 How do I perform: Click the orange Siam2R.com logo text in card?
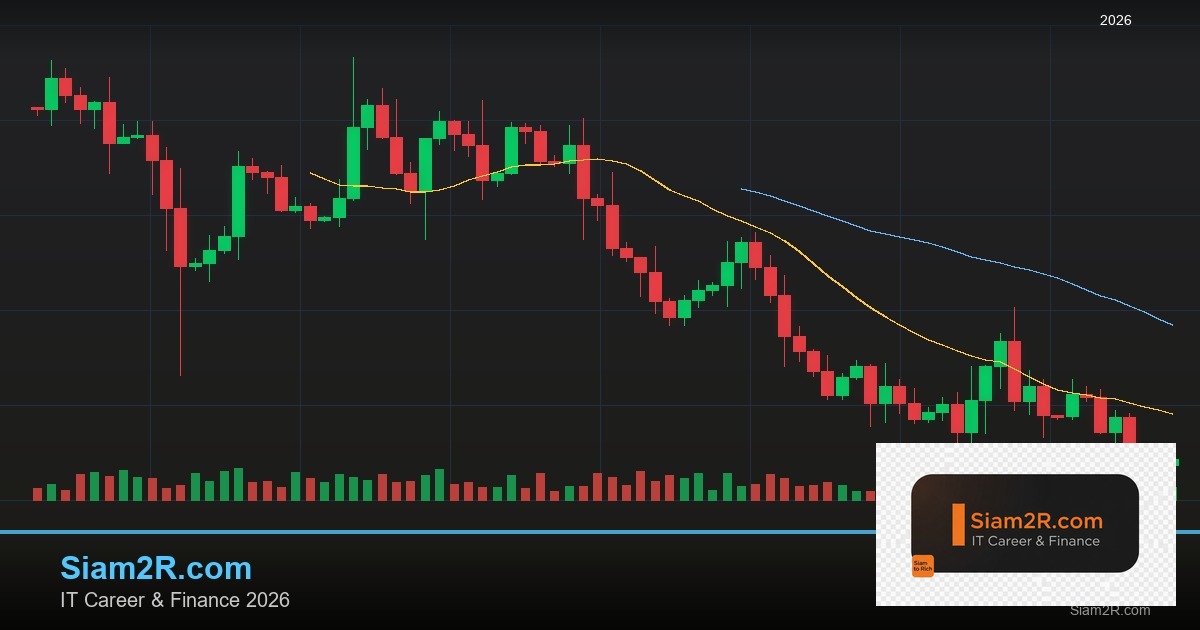pyautogui.click(x=1036, y=521)
